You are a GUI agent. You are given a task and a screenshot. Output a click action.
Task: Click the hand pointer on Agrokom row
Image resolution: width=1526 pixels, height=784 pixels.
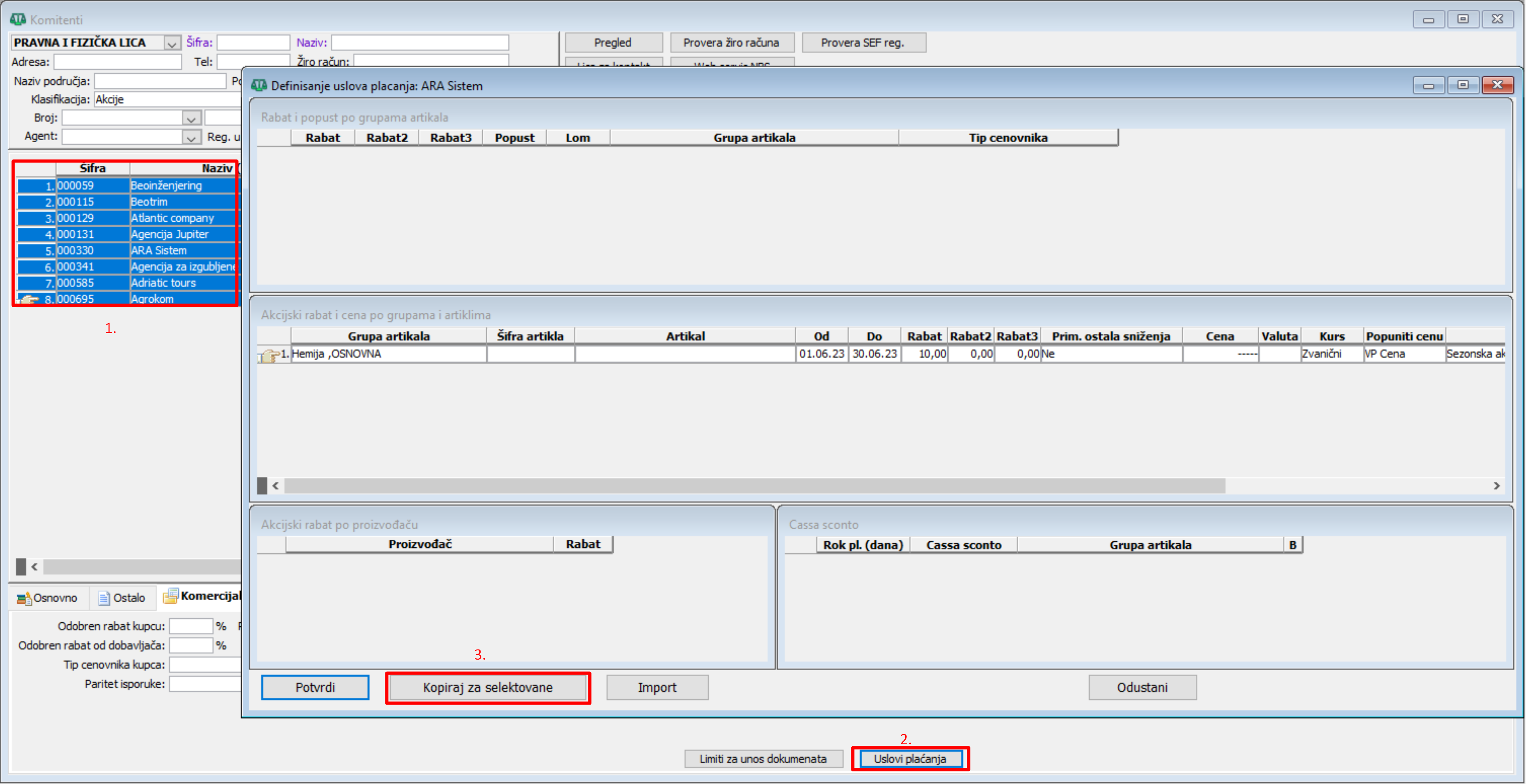28,299
